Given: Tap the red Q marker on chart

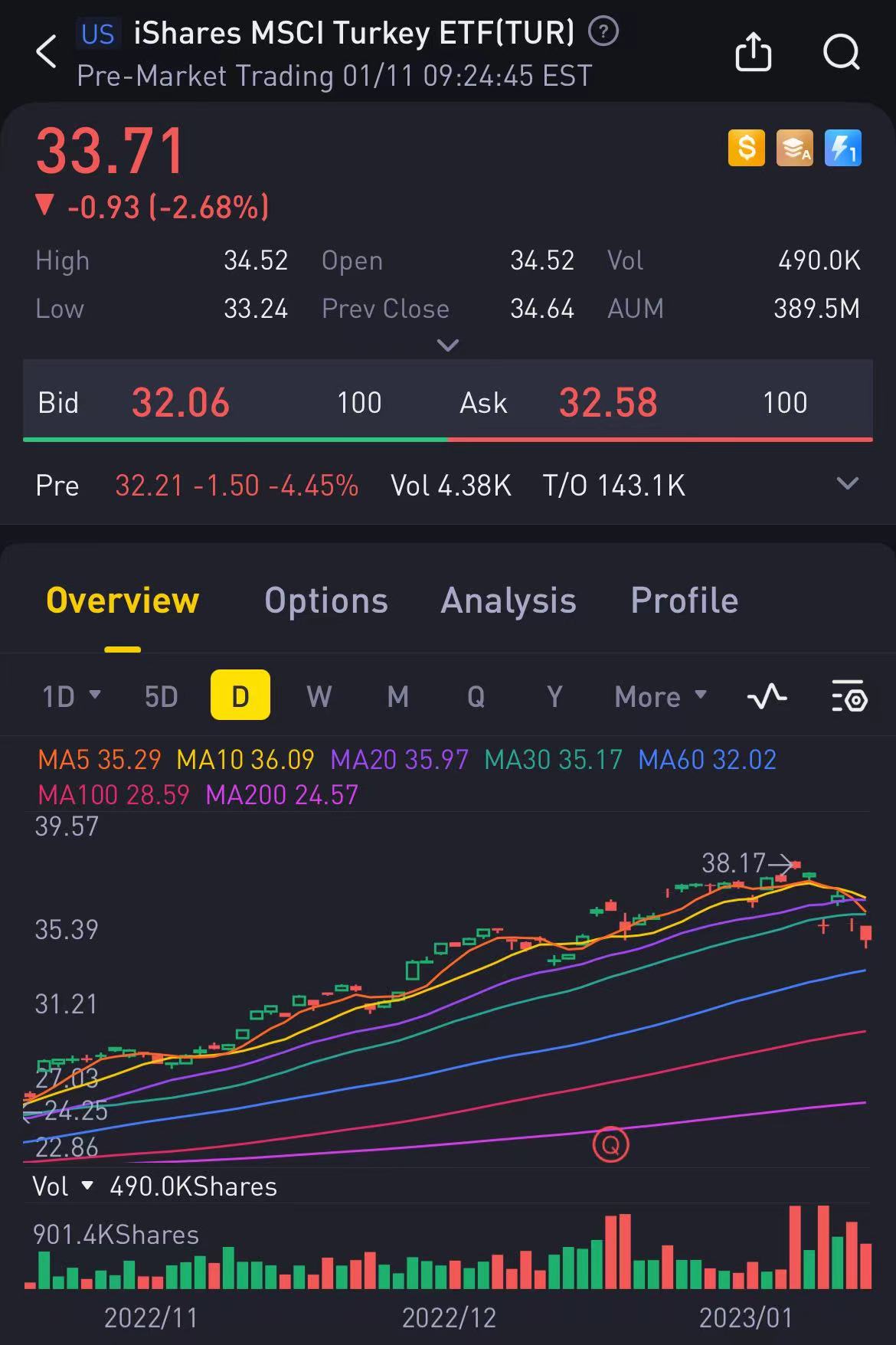Looking at the screenshot, I should click(610, 1144).
